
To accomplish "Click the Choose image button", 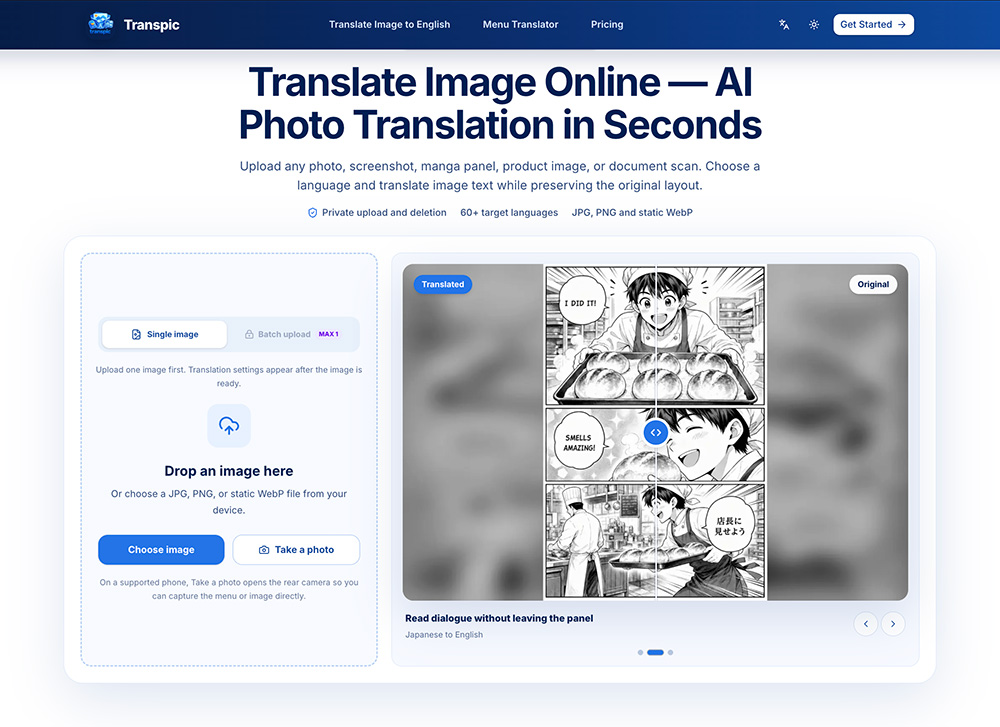I will pos(161,550).
